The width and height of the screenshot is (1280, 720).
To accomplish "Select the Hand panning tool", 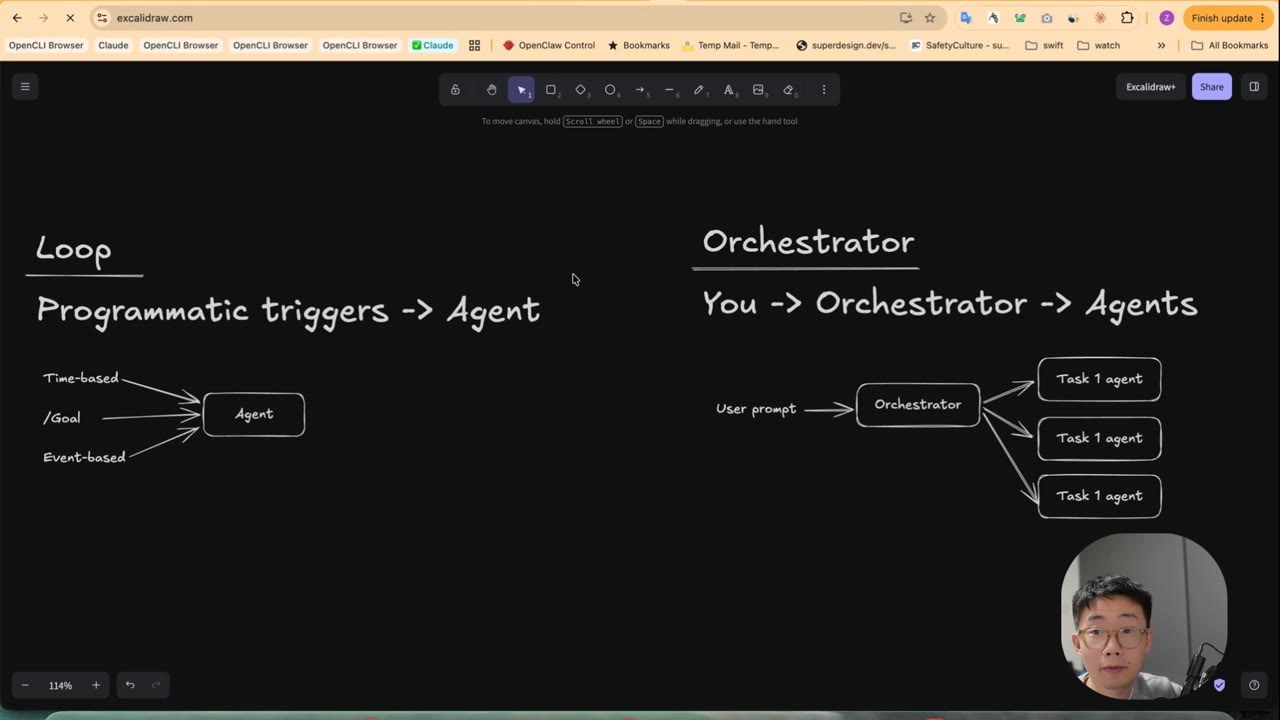I will pos(491,90).
